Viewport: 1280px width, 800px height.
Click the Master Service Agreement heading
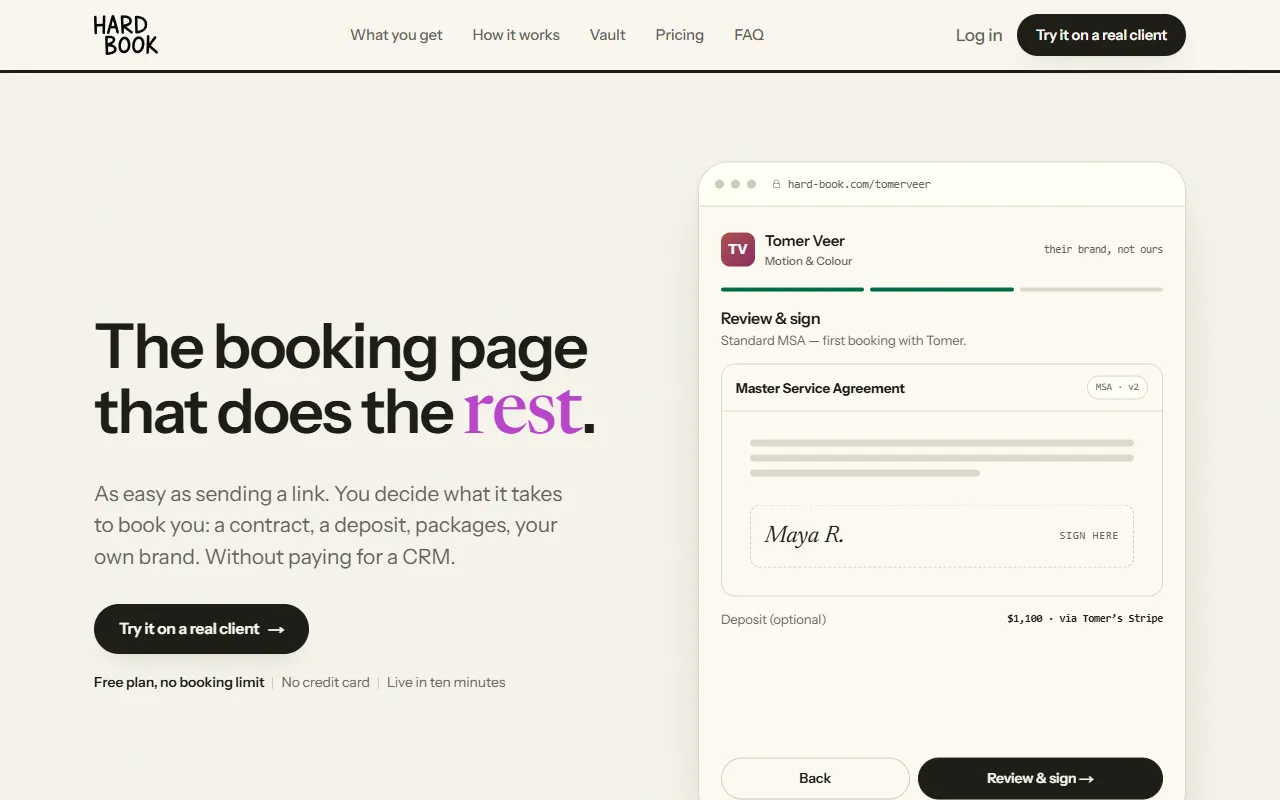coord(820,388)
